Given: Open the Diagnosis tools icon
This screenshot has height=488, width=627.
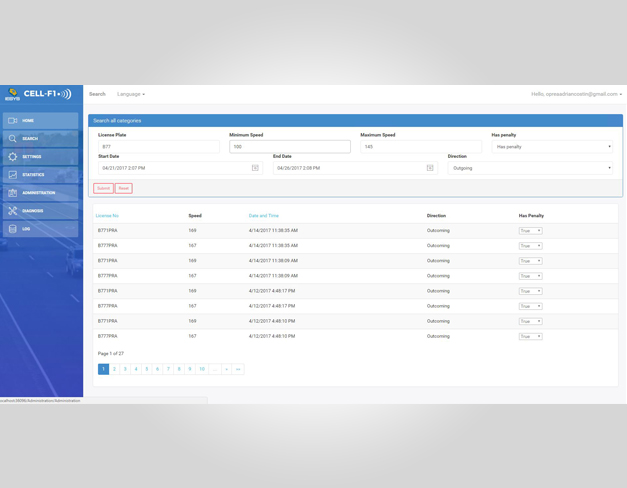Looking at the screenshot, I should [x=13, y=211].
